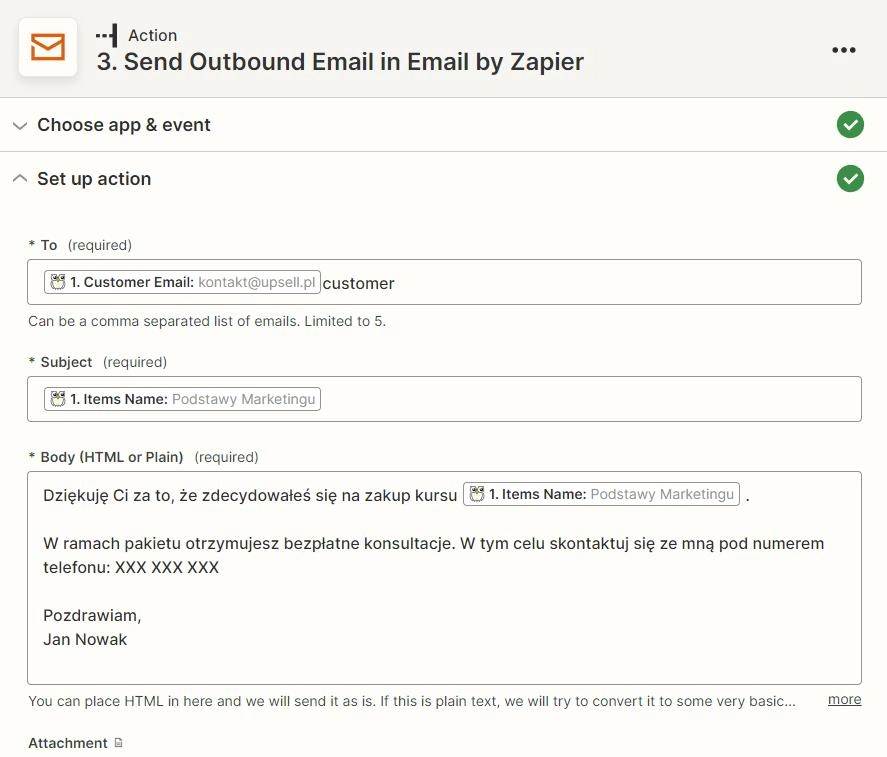Click inside the To input after the word customer

click(x=622, y=282)
